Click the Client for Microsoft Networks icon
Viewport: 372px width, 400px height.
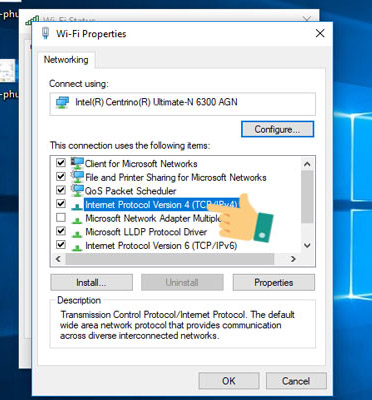coord(77,163)
